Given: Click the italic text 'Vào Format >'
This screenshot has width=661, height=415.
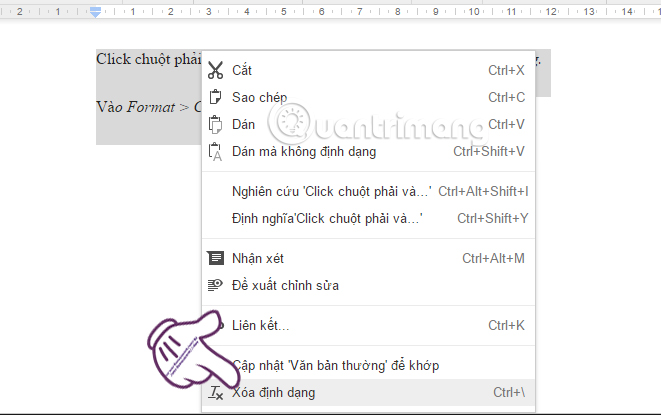Looking at the screenshot, I should pyautogui.click(x=142, y=107).
